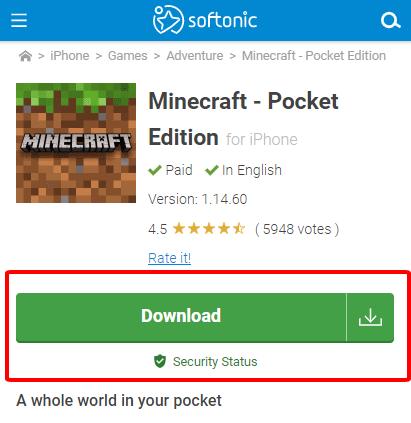Open the iPhone breadcrumb link

coord(70,56)
